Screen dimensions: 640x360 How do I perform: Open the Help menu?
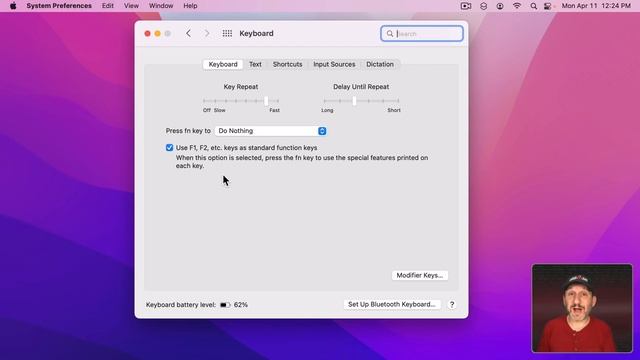(x=190, y=6)
